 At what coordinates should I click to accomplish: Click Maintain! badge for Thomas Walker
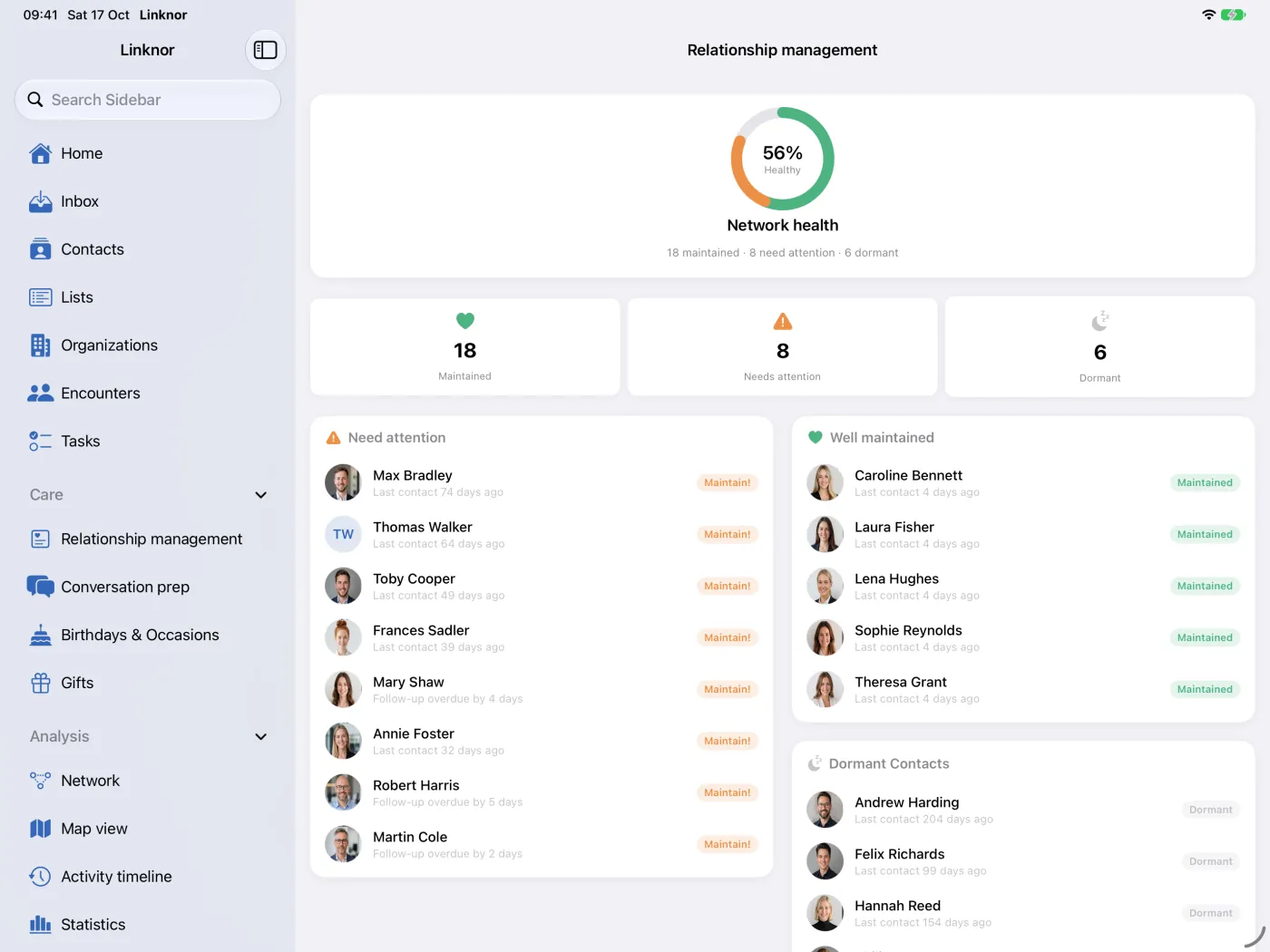[x=728, y=534]
